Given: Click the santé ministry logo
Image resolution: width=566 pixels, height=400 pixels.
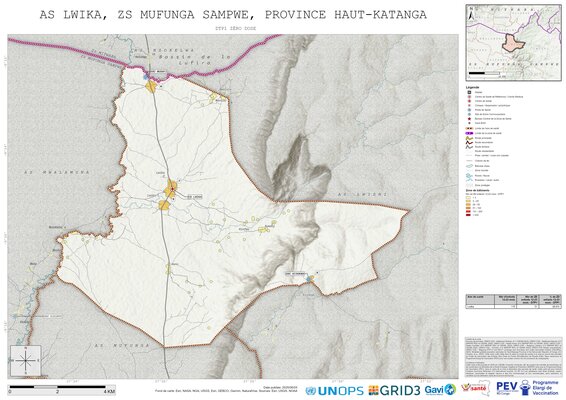Looking at the screenshot, I should [x=475, y=388].
